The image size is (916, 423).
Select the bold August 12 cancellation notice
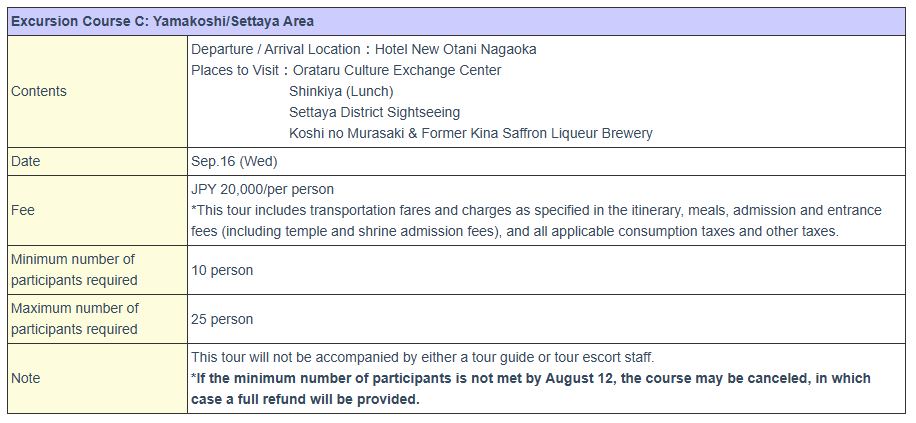pyautogui.click(x=531, y=389)
